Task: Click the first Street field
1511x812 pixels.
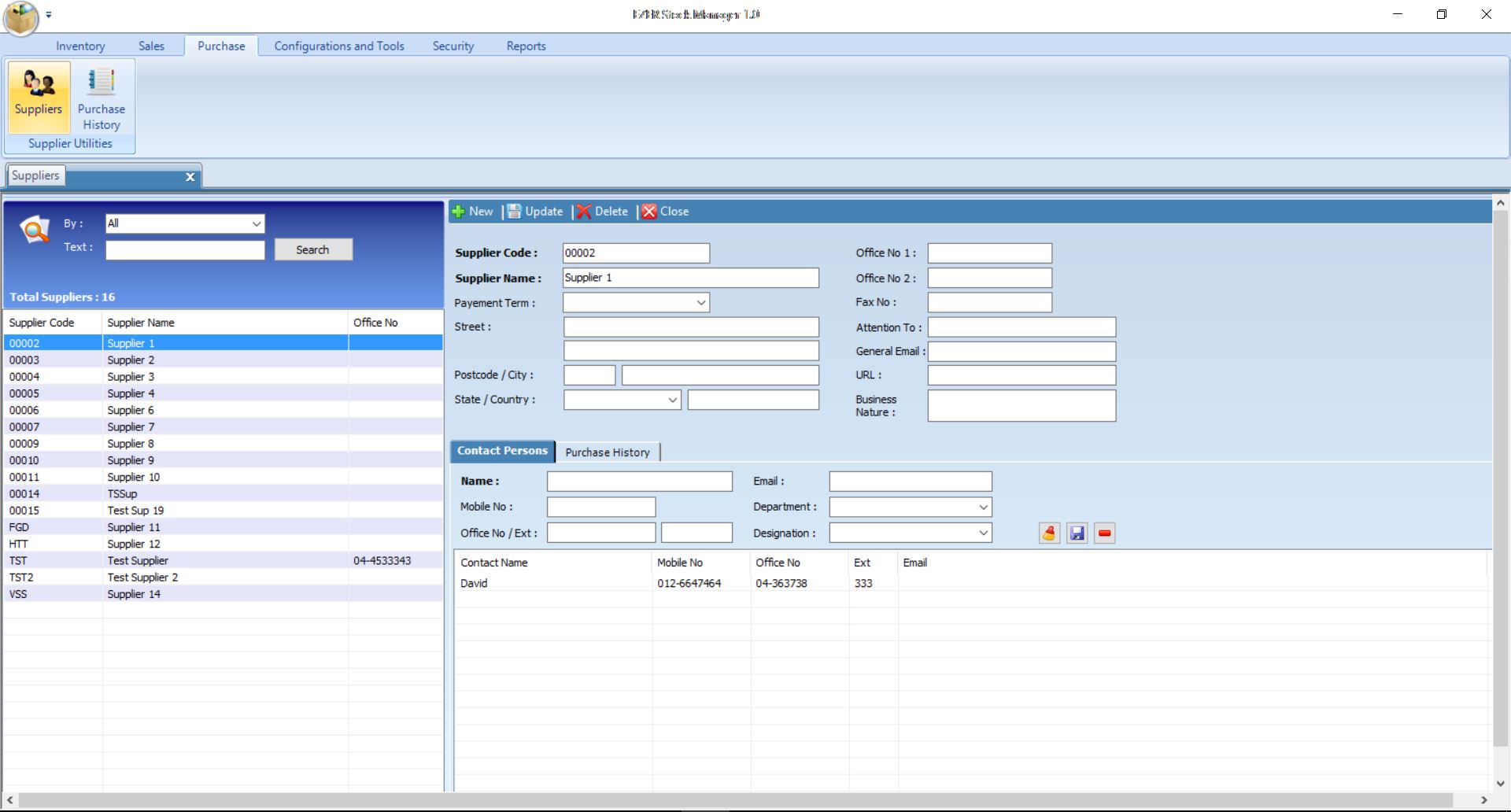Action: pyautogui.click(x=691, y=327)
